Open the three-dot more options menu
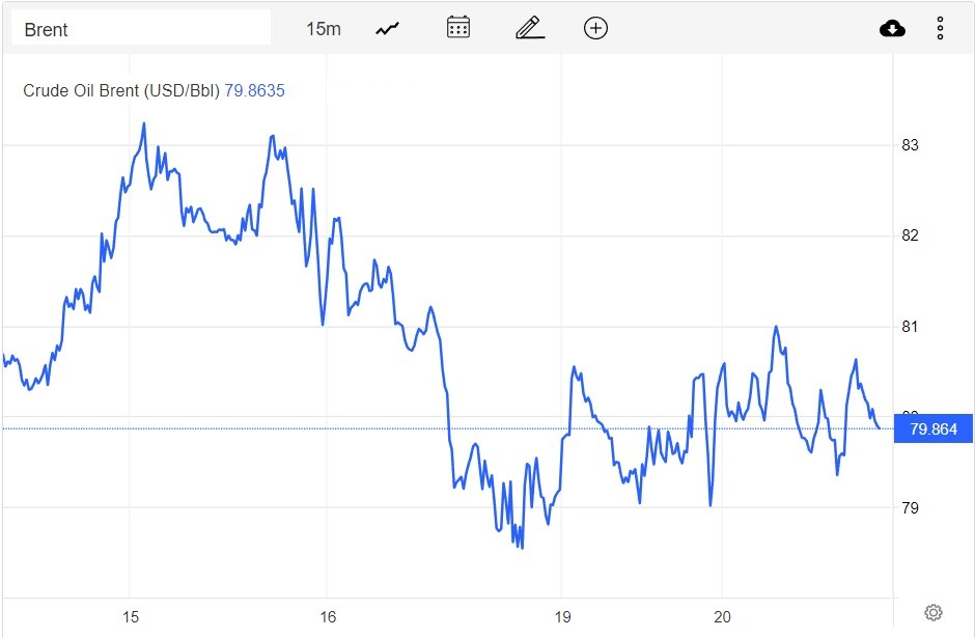The image size is (977, 639). 940,29
